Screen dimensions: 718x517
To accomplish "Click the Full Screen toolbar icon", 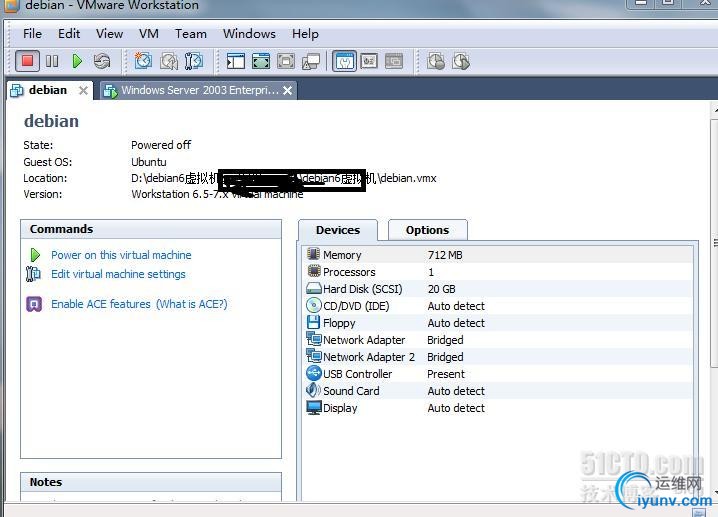I will (261, 61).
